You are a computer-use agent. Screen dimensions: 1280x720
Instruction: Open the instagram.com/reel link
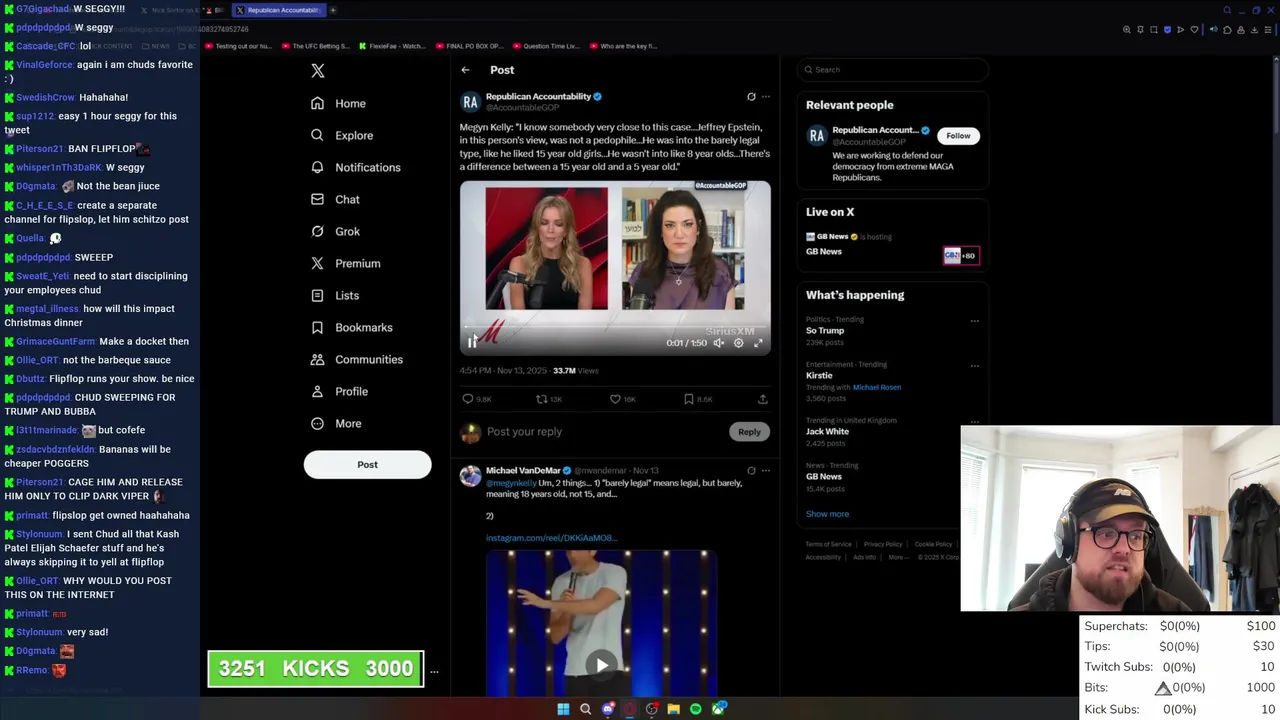(551, 538)
